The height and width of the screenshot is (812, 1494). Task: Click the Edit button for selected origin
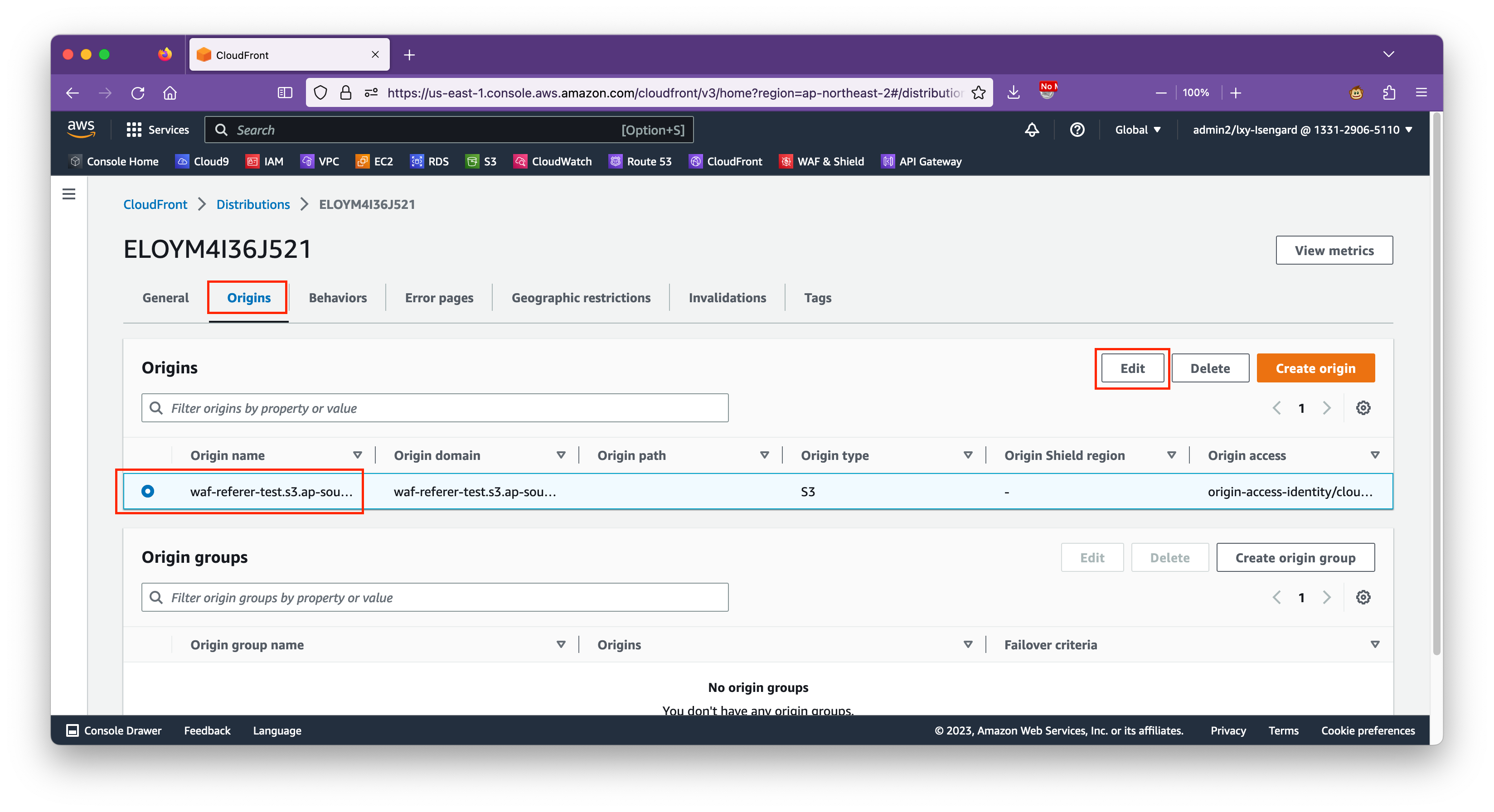1132,368
